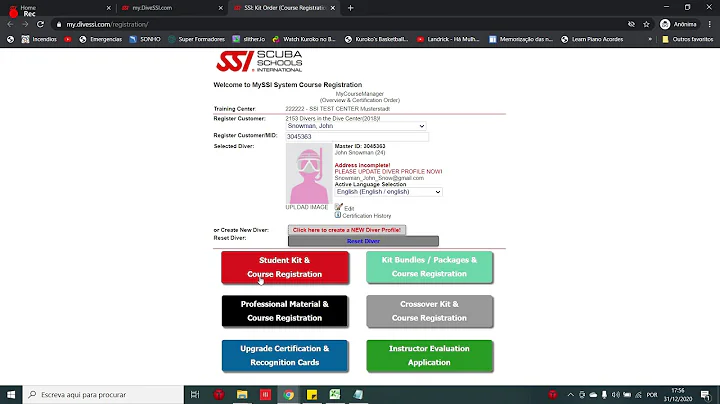The height and width of the screenshot is (404, 720).
Task: Open Student Kit & Course Registration
Action: (285, 267)
